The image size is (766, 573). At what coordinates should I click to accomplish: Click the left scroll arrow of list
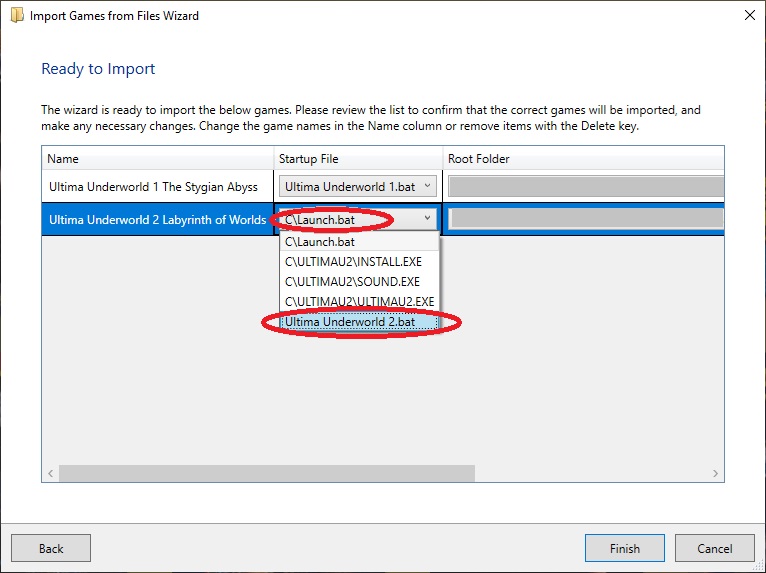pyautogui.click(x=50, y=473)
